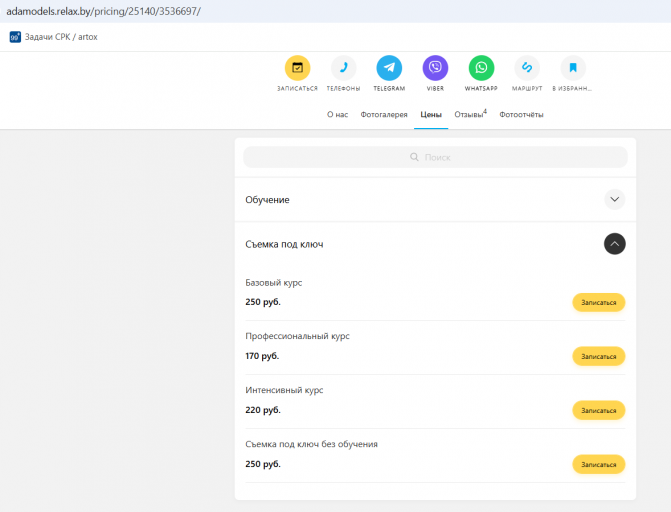Open the Задачи СРК / artox bookmark
Viewport: 671px width, 512px height.
[53, 37]
